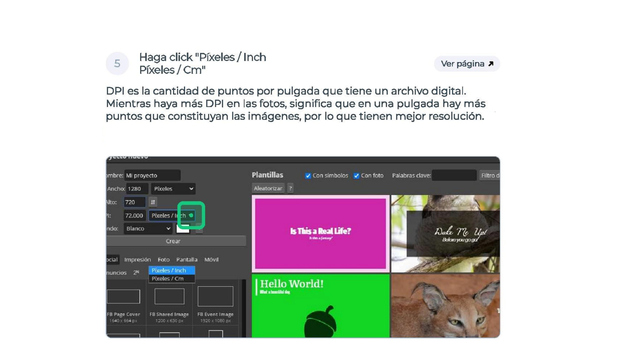Open the Blanco background dropdown
The width and height of the screenshot is (640, 360).
pos(148,229)
